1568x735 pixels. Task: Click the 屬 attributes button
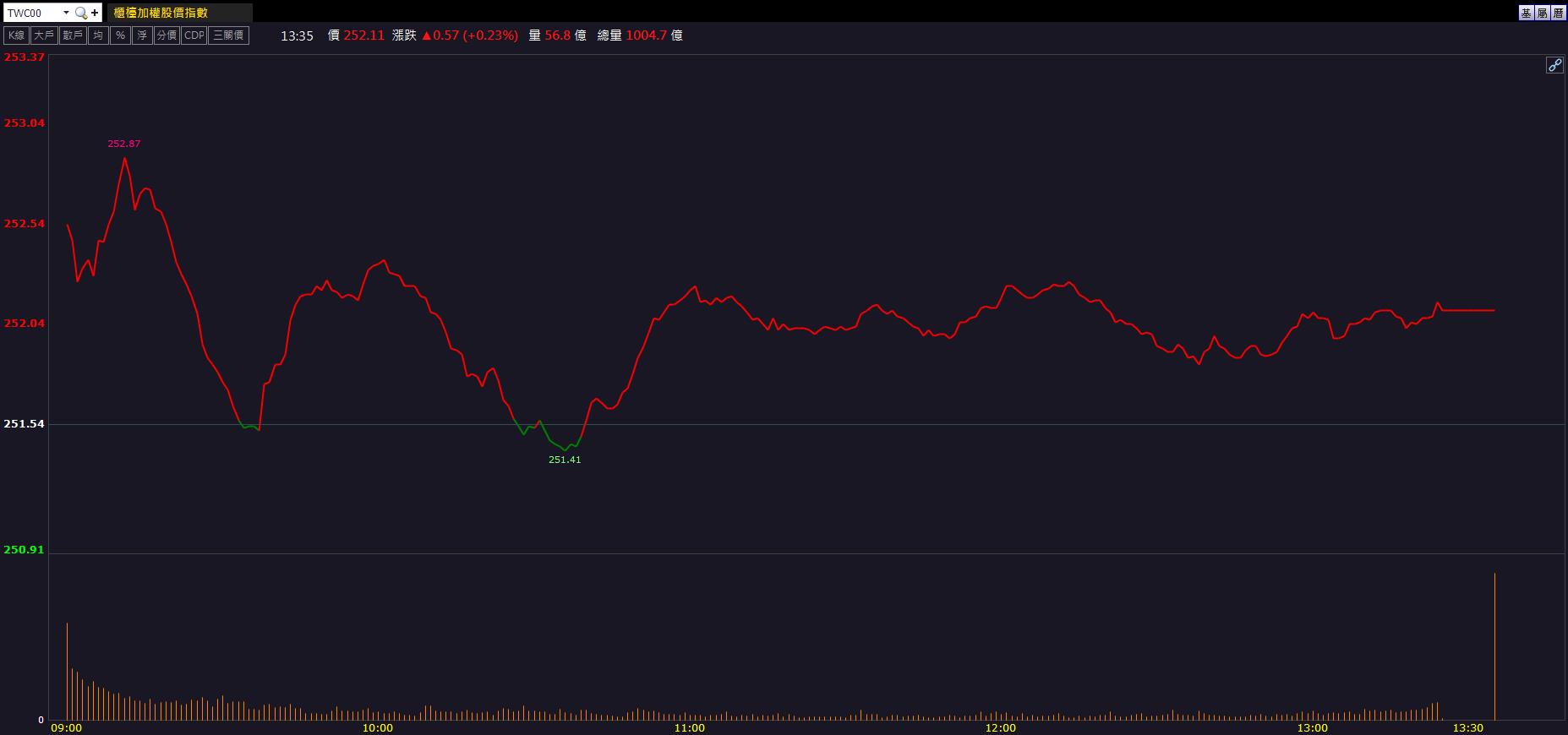[x=1542, y=13]
